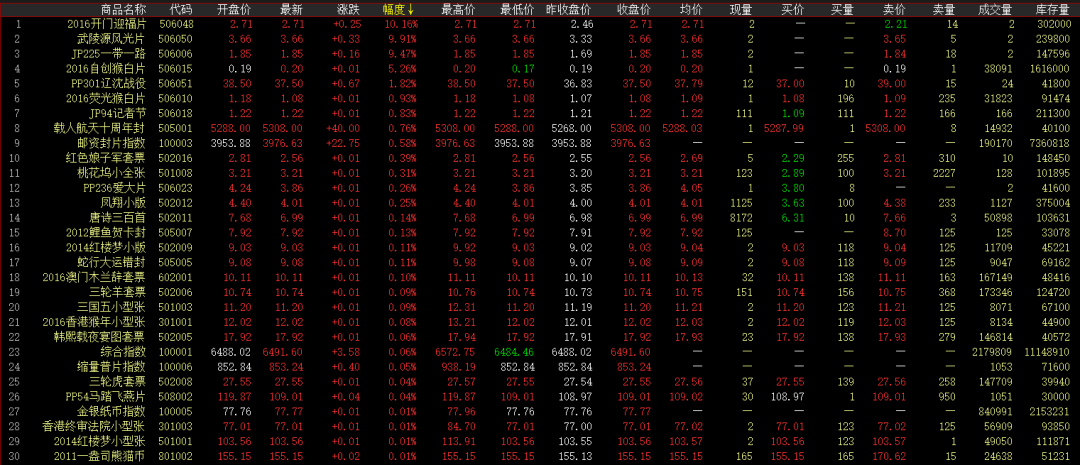Select the PP54马踏飞燕片 row name
1080x465 pixels.
pos(106,397)
